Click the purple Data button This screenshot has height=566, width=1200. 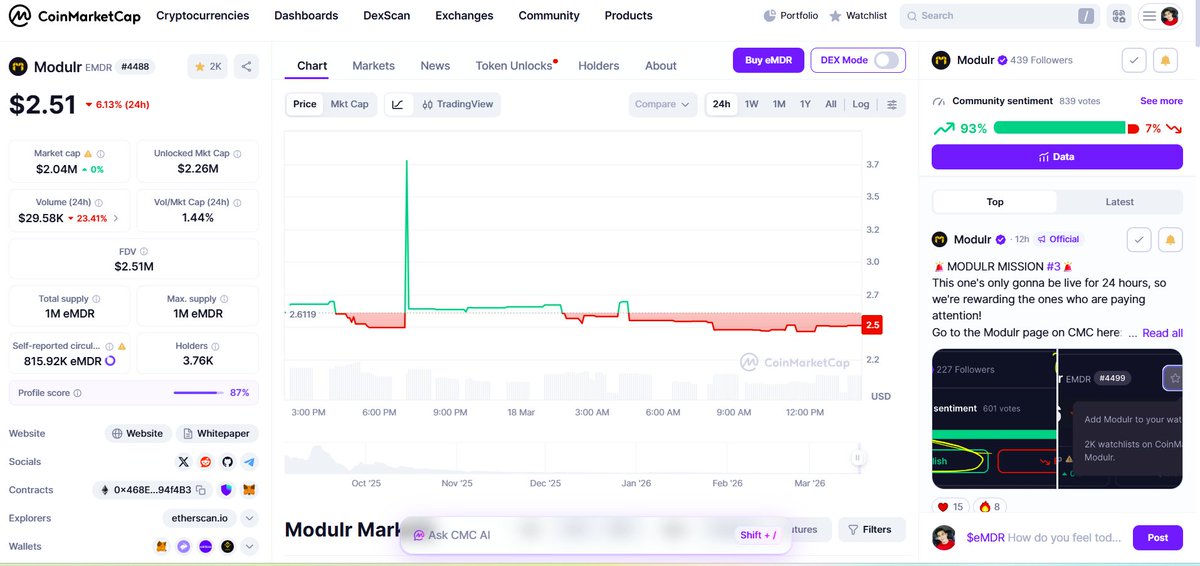pos(1057,157)
